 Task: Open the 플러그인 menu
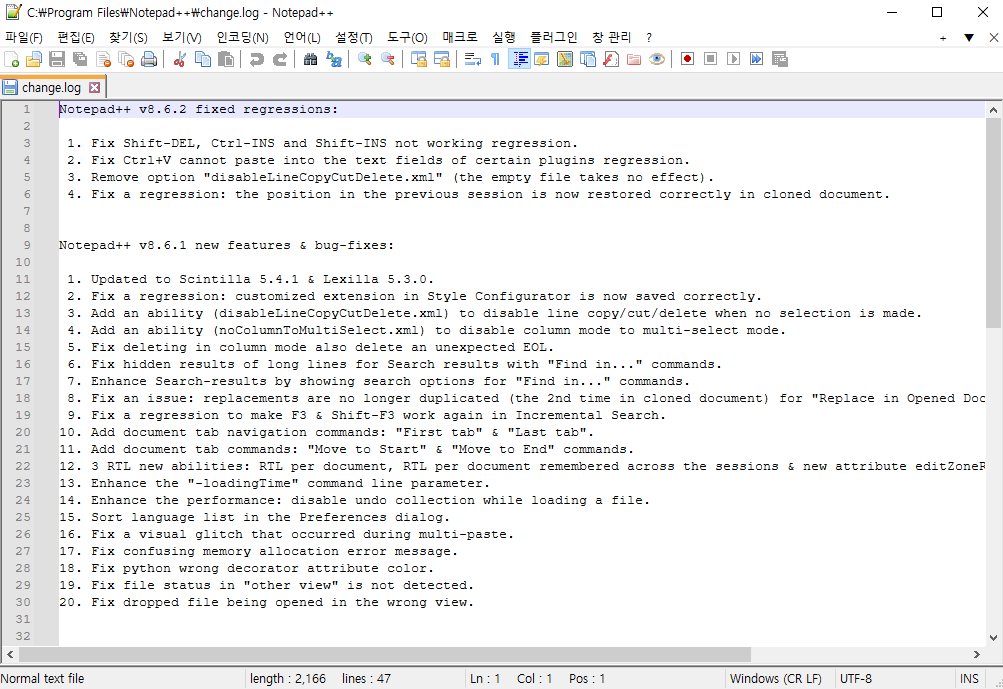pyautogui.click(x=554, y=38)
